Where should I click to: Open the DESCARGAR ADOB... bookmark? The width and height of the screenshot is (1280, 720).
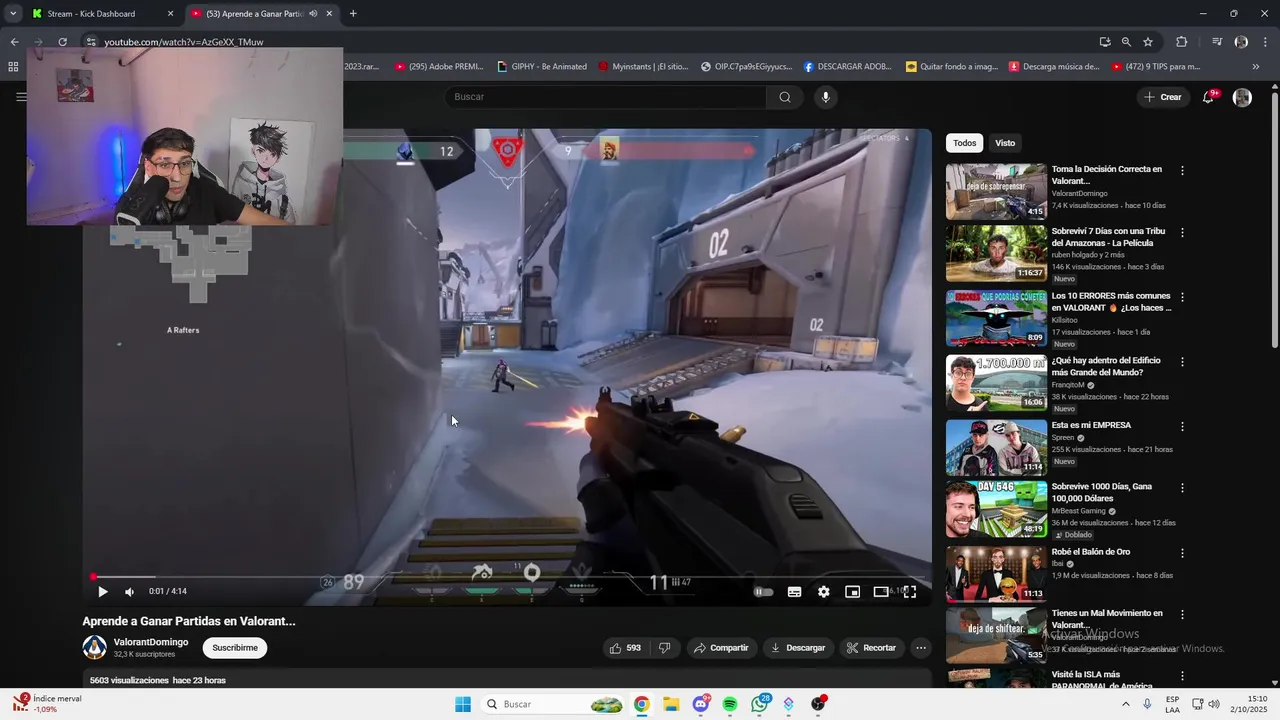[x=847, y=67]
